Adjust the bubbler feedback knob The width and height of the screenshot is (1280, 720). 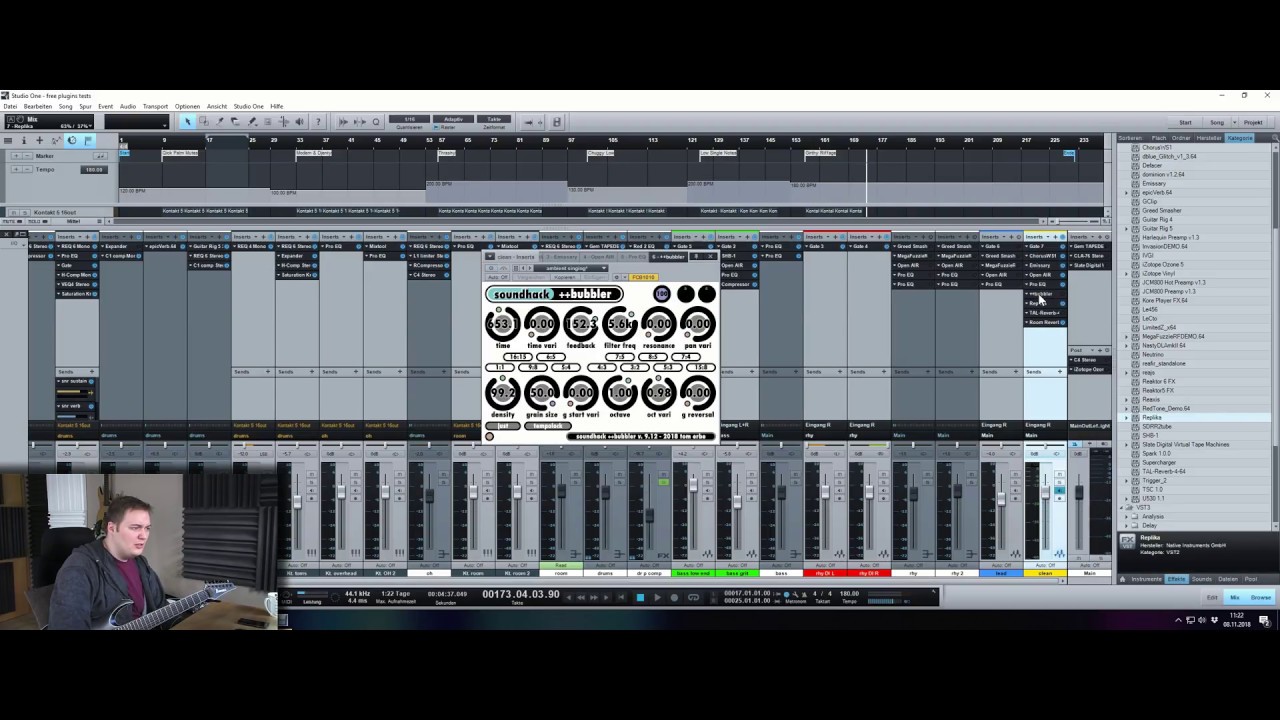point(581,324)
